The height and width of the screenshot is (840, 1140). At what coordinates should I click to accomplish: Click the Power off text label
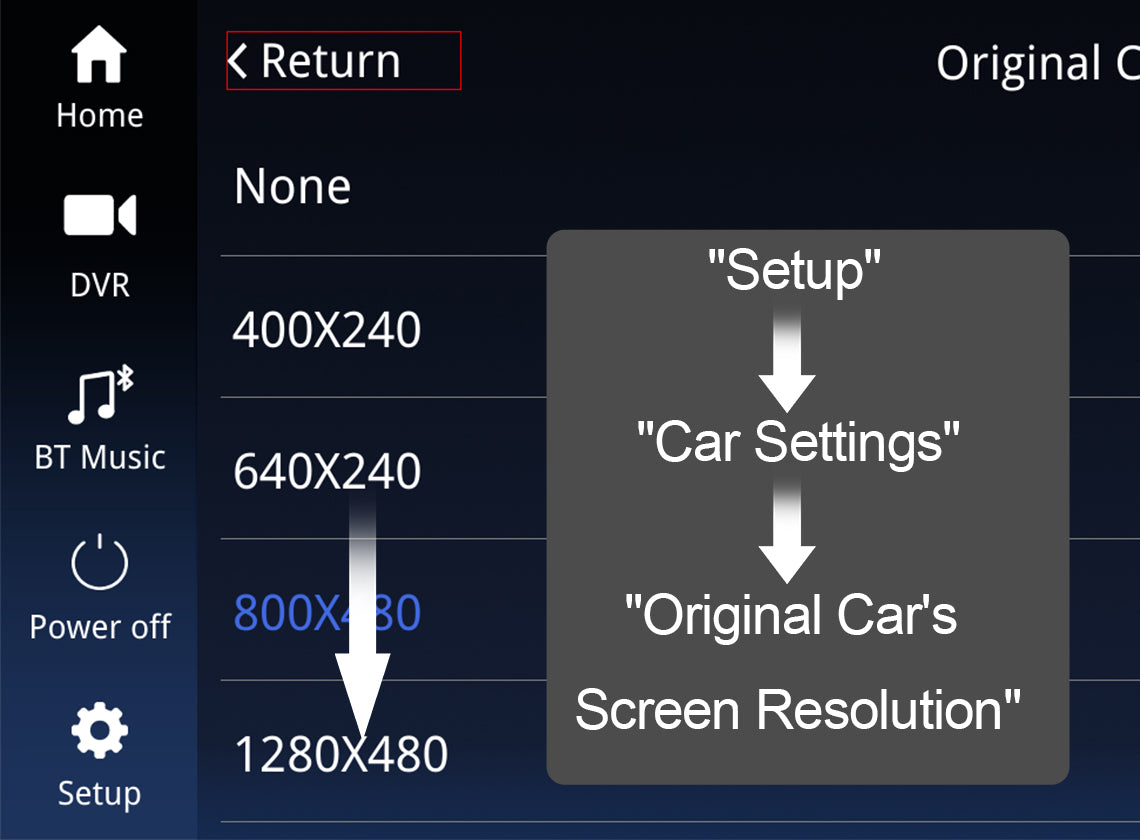tap(99, 627)
